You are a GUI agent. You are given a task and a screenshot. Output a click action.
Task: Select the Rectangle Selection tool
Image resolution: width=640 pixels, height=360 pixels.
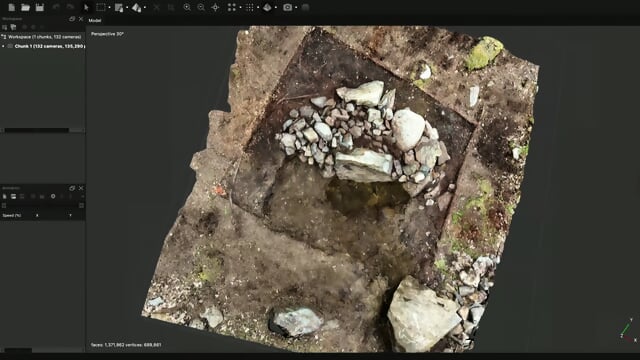[x=100, y=7]
